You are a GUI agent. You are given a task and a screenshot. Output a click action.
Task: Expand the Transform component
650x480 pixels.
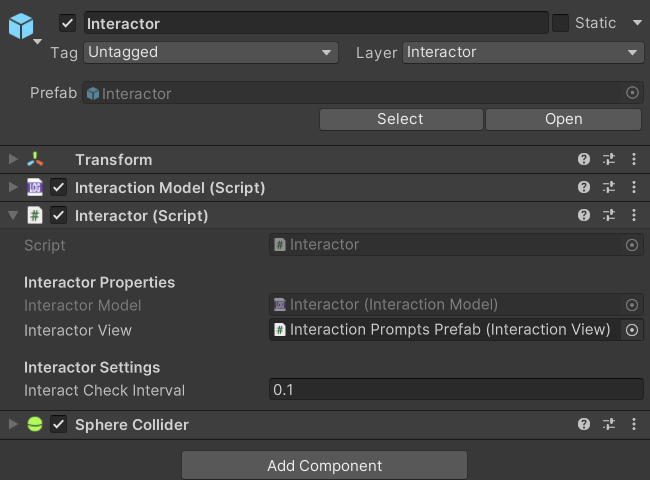point(13,159)
